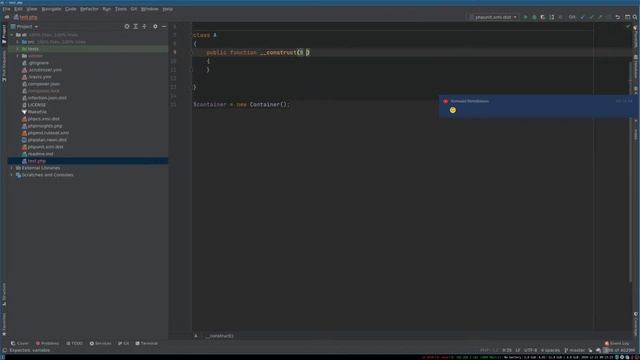Open the Structure side tab

point(4,294)
